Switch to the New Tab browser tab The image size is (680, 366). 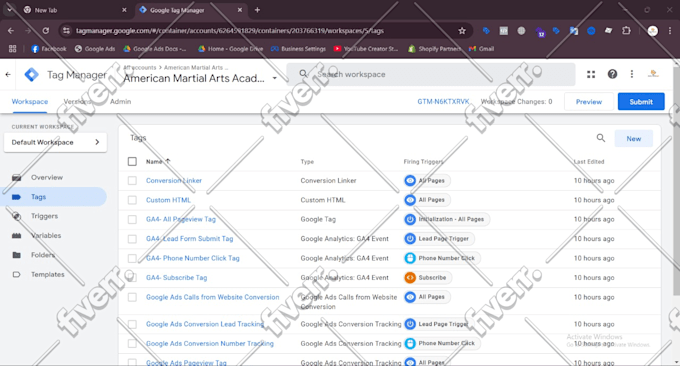coord(74,10)
